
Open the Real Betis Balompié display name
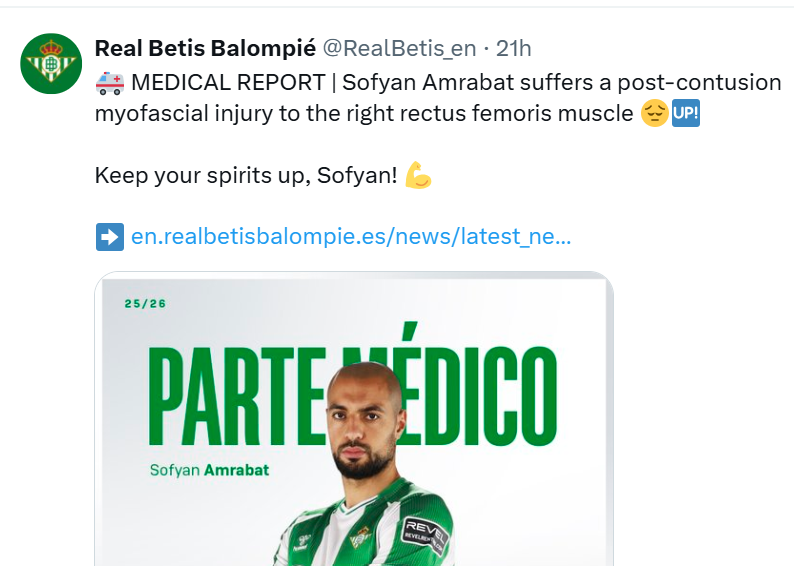205,48
